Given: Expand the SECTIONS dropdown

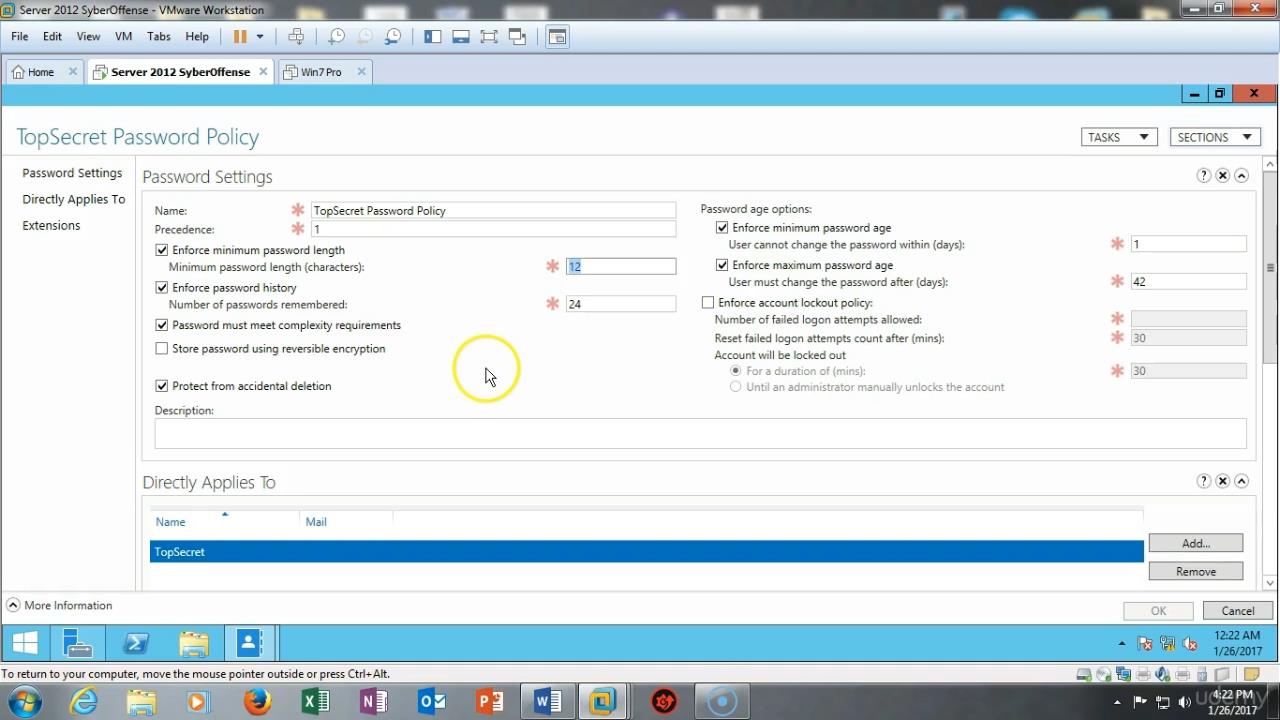Looking at the screenshot, I should pos(1214,137).
